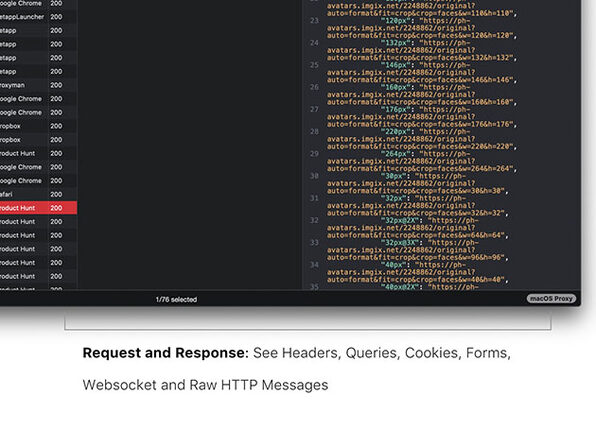Click the Request and Response bold heading
The image size is (596, 447).
pos(166,353)
